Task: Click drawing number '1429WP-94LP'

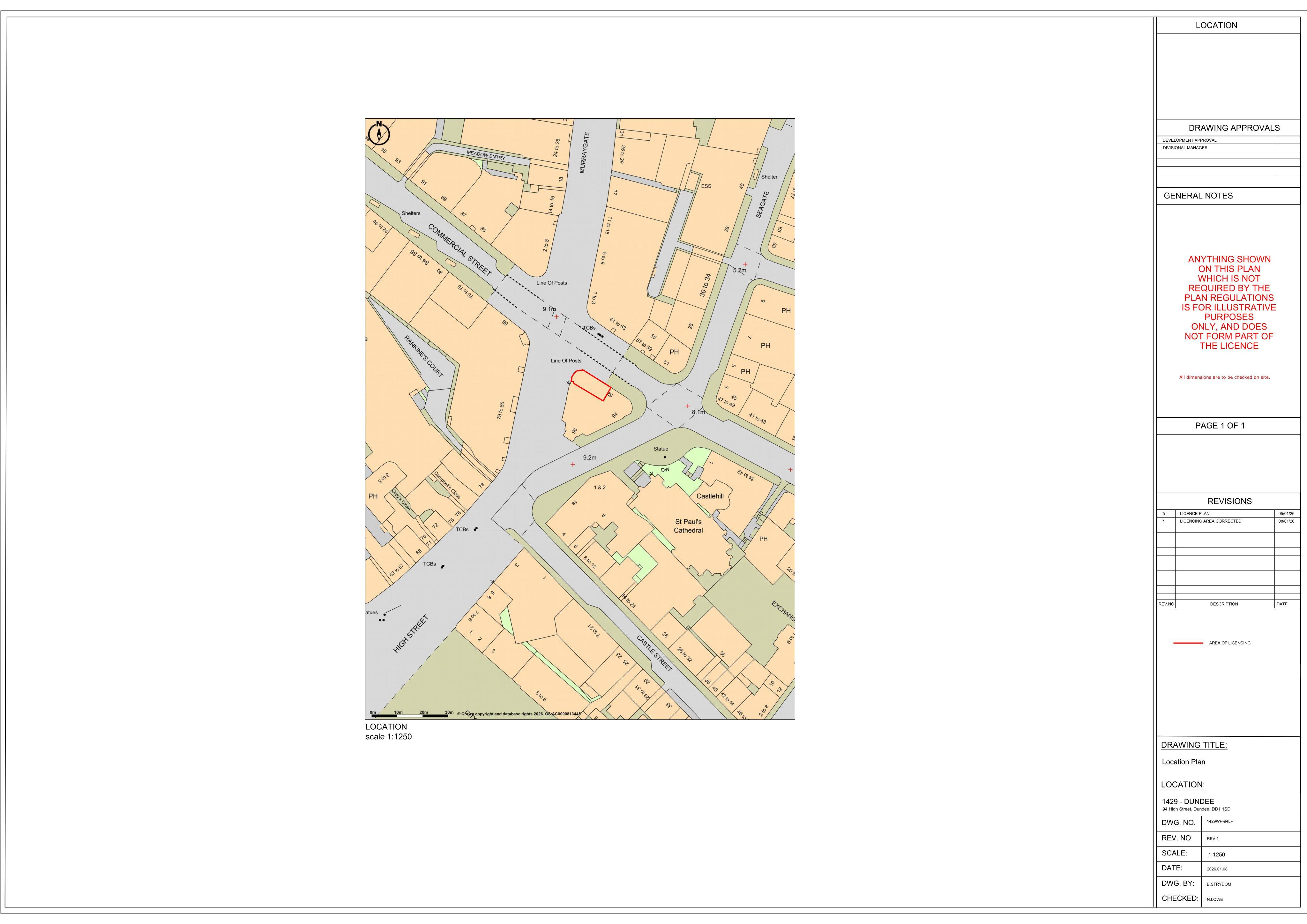Action: 1220,822
